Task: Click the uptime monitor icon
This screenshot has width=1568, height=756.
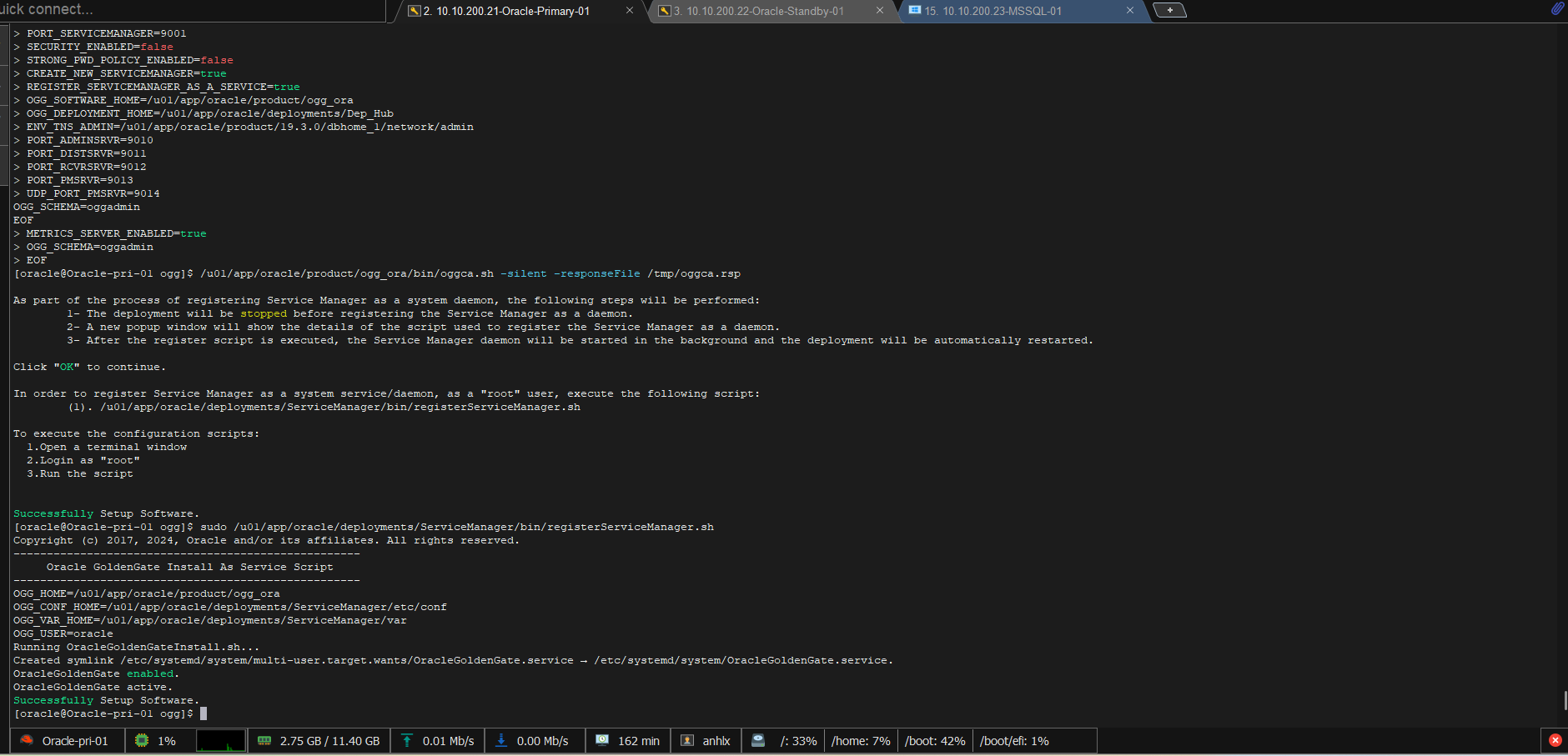Action: [602, 740]
